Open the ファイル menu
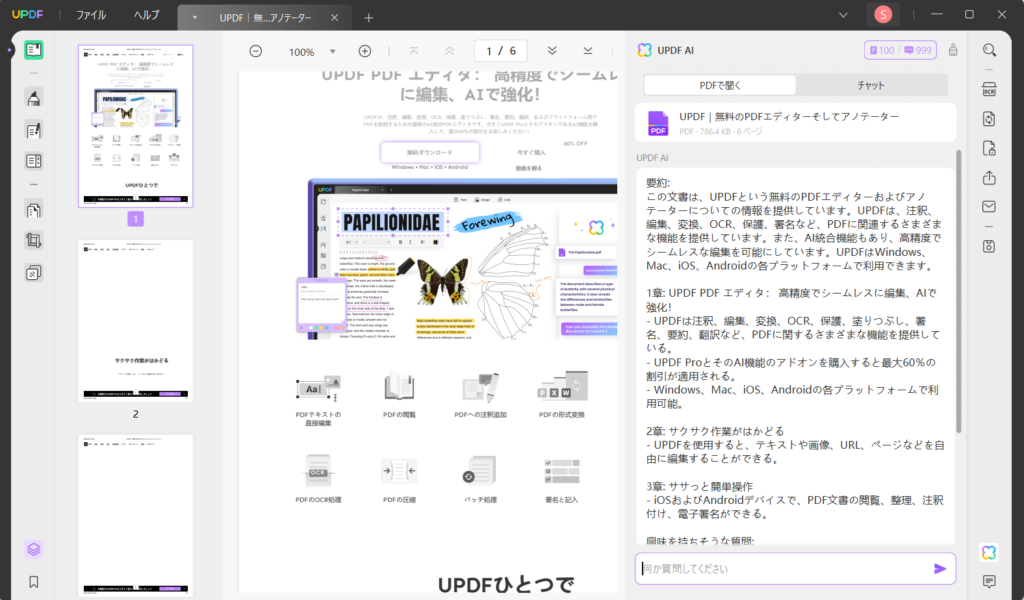The image size is (1024, 600). click(91, 15)
